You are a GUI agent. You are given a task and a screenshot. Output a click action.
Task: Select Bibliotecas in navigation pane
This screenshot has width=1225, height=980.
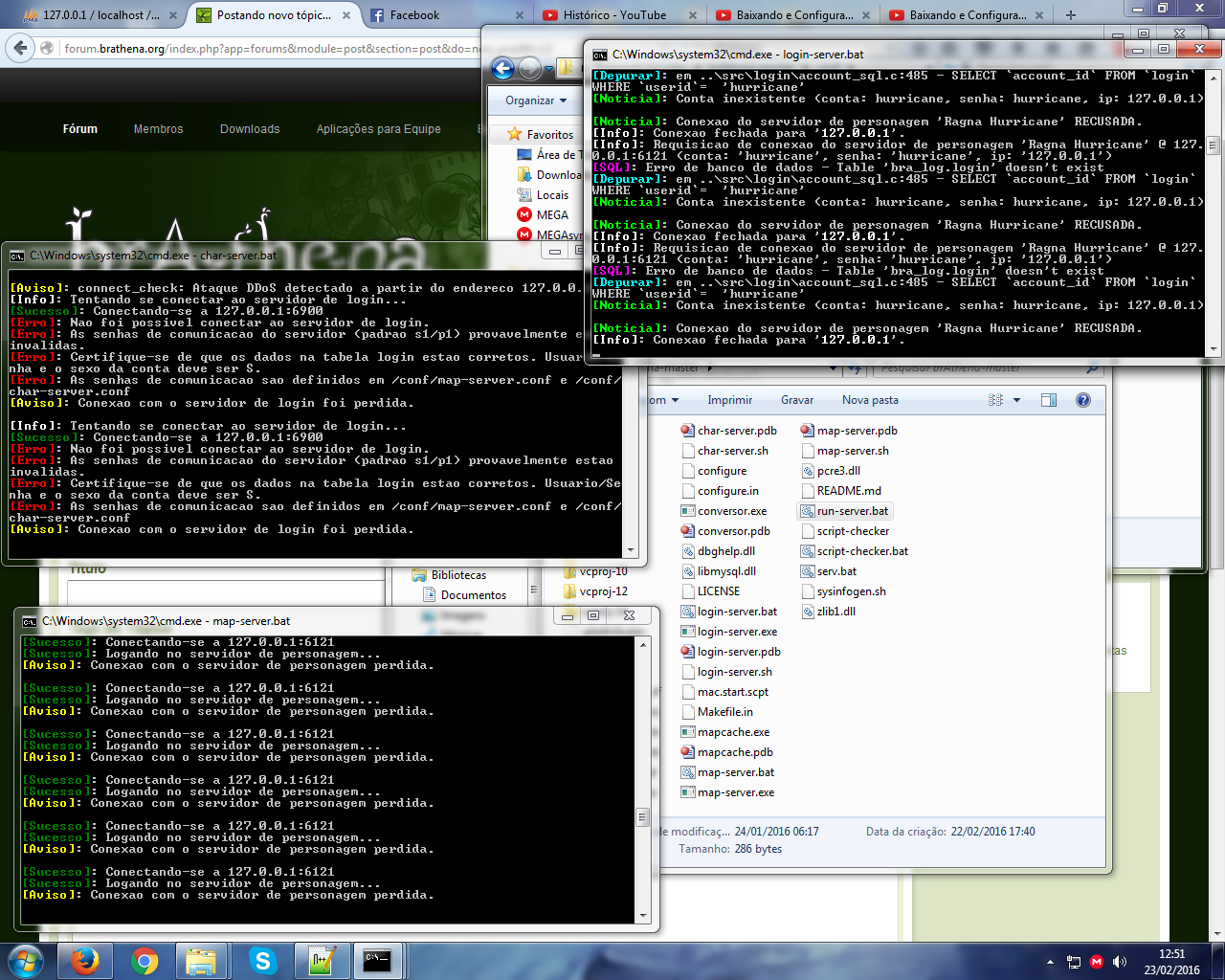tap(449, 575)
